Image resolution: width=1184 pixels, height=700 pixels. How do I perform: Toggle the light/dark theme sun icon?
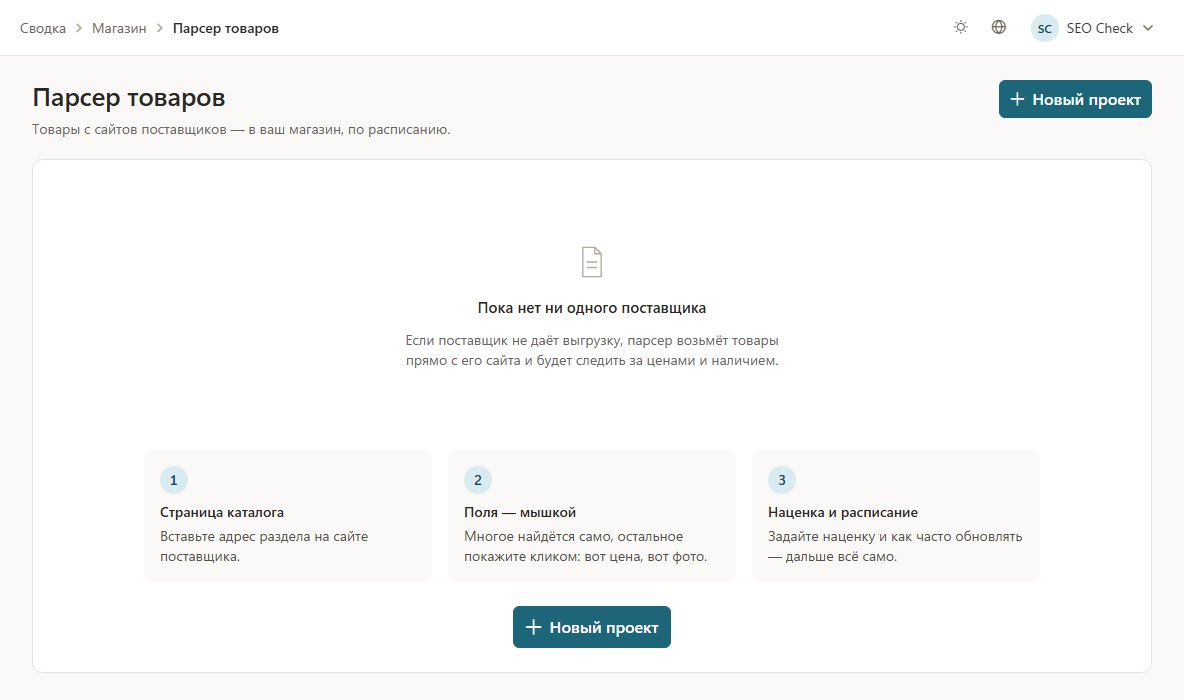coord(960,27)
